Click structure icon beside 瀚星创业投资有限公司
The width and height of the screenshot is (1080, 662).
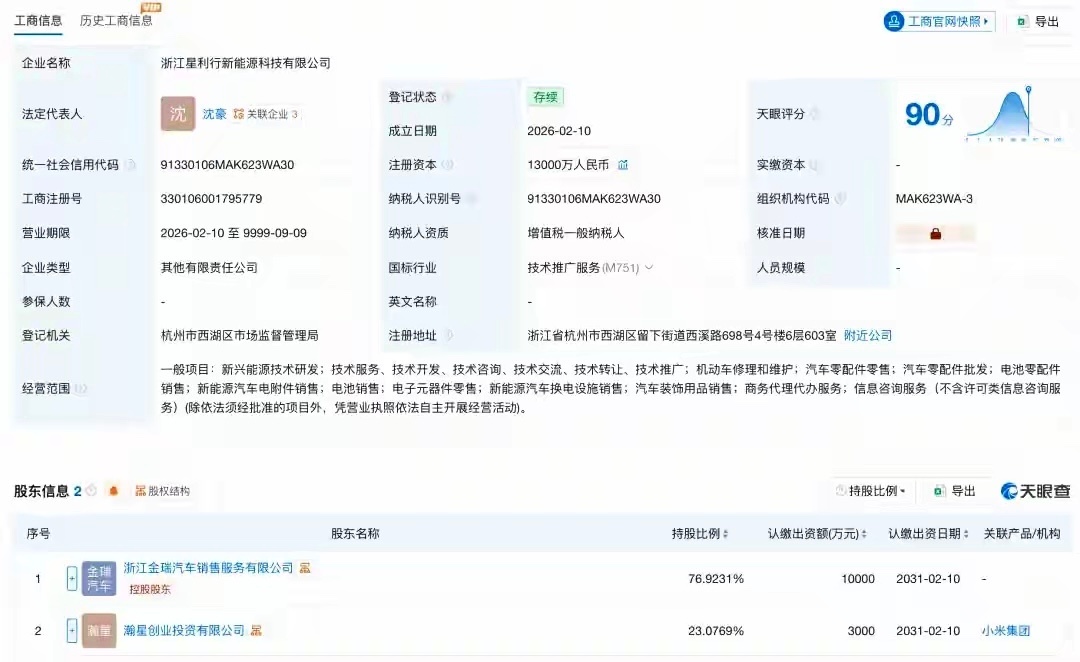click(256, 631)
